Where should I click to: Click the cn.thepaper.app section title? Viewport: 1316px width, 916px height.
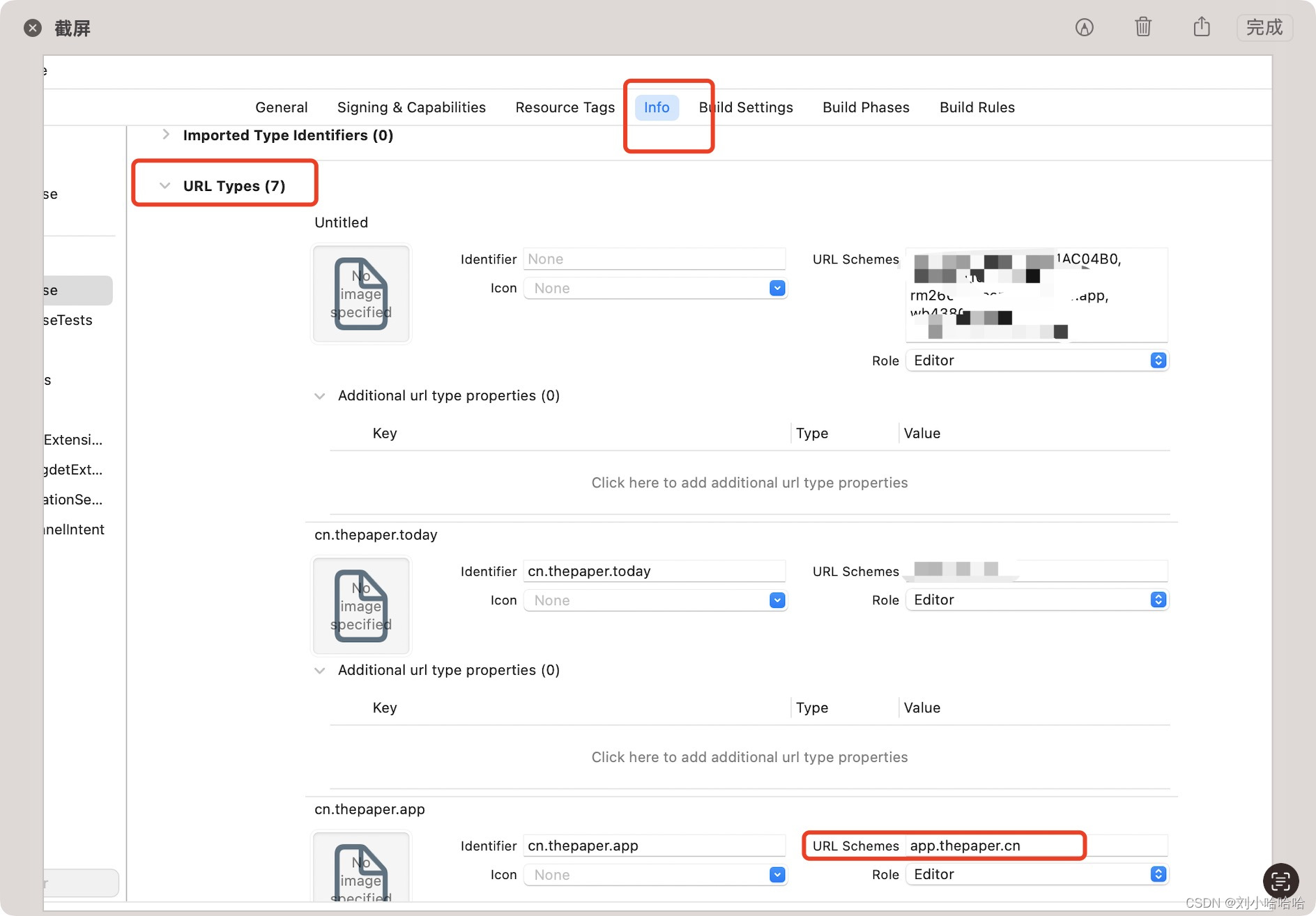pyautogui.click(x=369, y=809)
